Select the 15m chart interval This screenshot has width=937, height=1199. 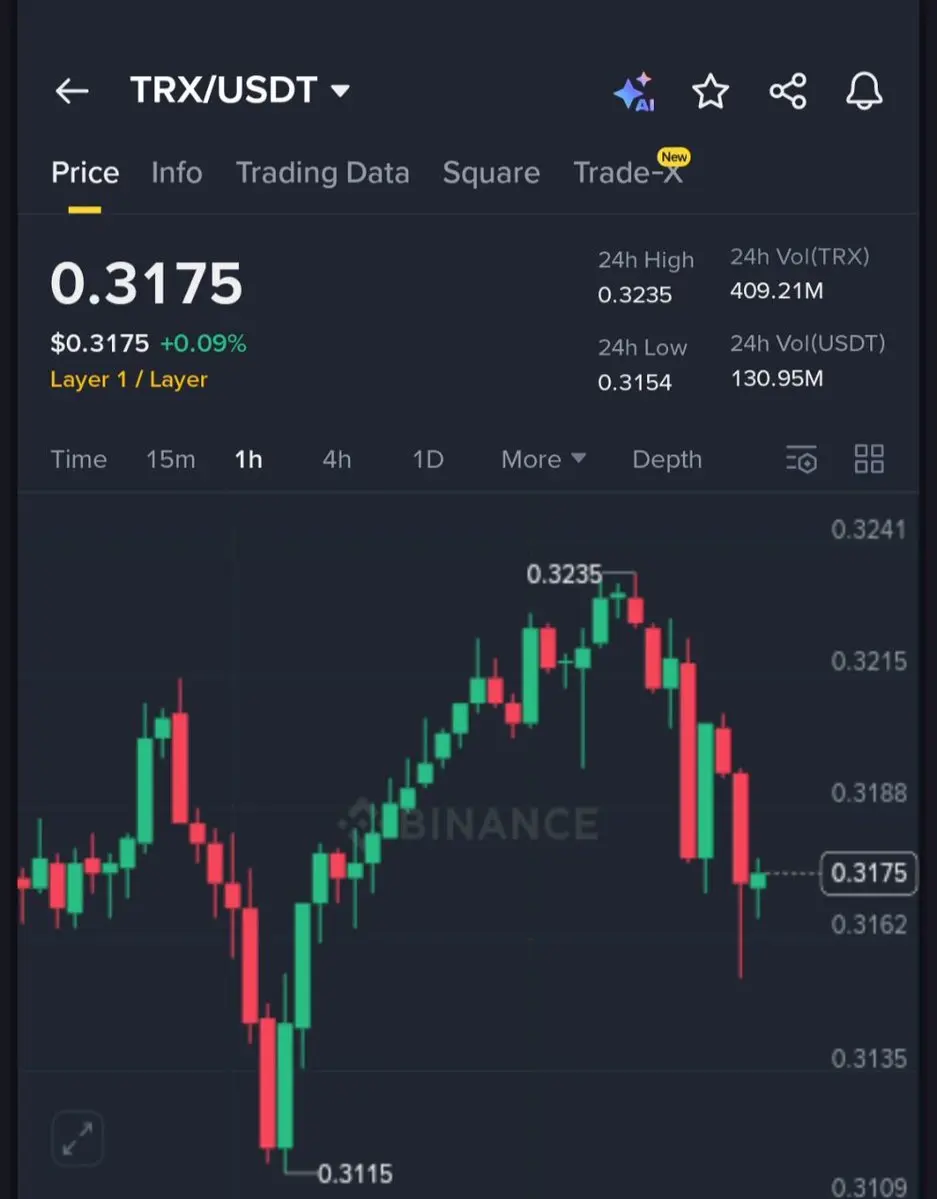(x=170, y=460)
